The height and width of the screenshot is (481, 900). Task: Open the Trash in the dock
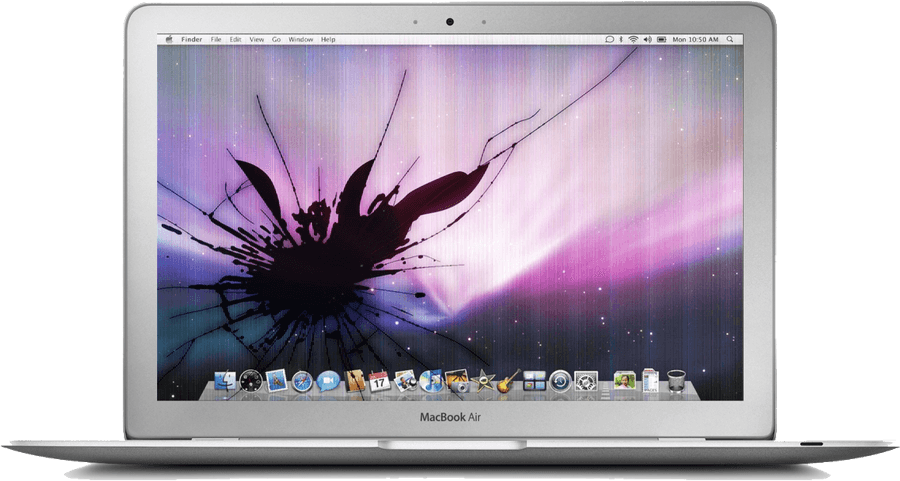(676, 381)
